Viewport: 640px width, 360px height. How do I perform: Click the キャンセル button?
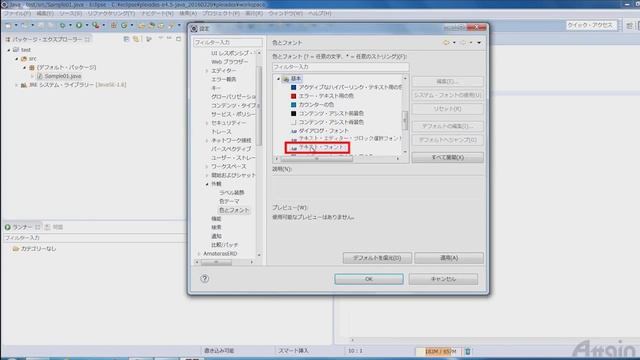coord(443,279)
